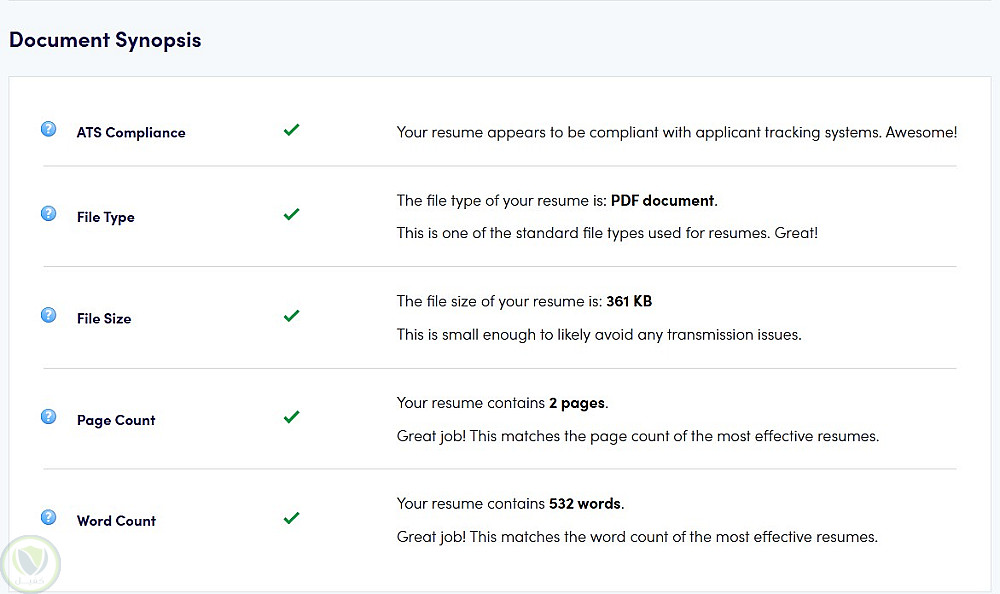Viewport: 1000px width, 594px height.
Task: Select the File Type row label
Action: 105,218
